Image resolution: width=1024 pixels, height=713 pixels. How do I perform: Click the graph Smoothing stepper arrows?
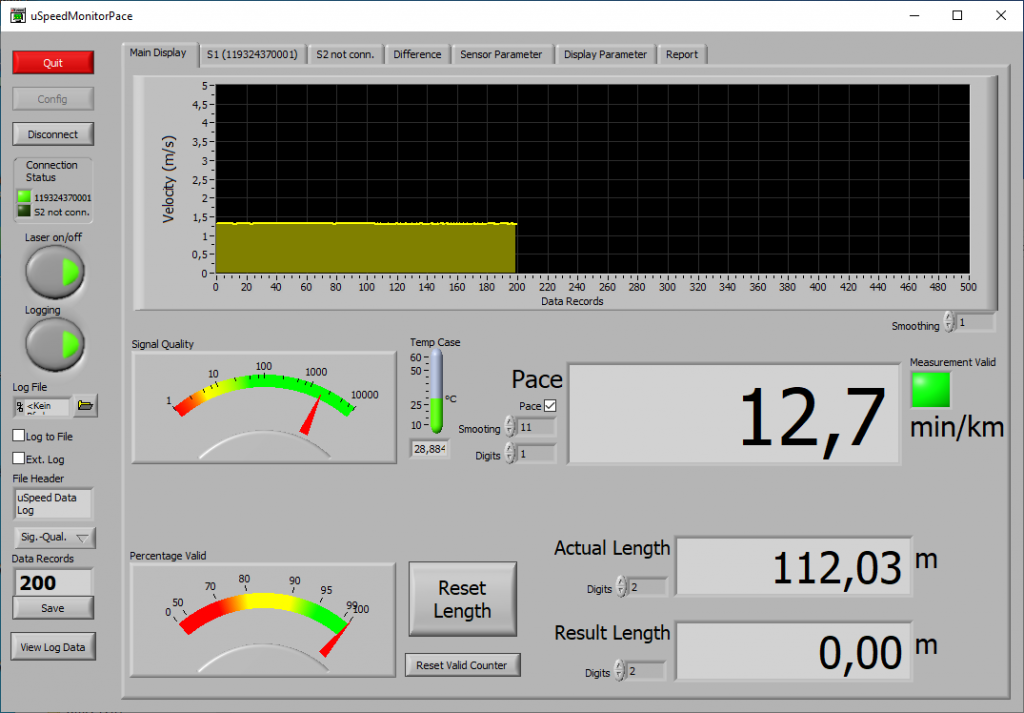[948, 324]
